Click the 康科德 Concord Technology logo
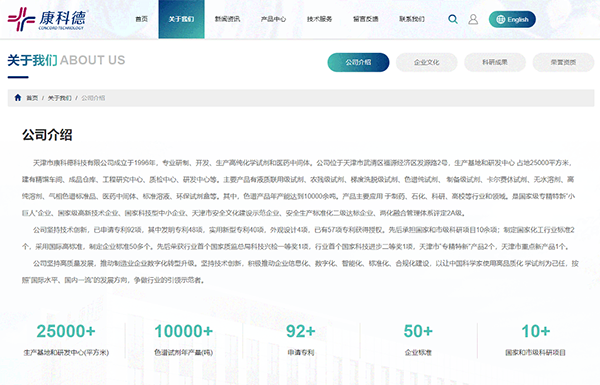600x385 pixels. tap(48, 19)
